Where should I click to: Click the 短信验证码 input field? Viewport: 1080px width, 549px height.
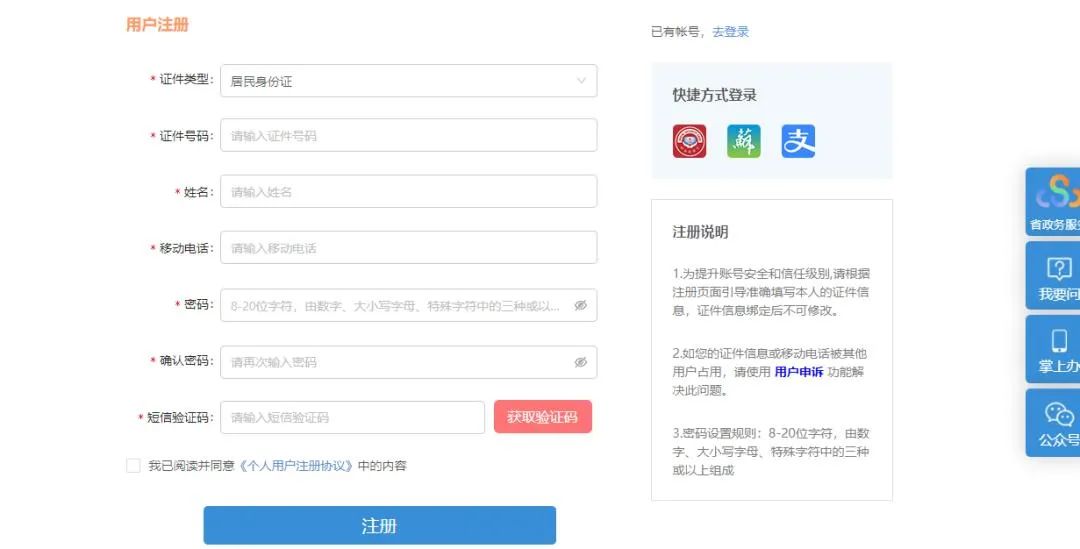pyautogui.click(x=353, y=417)
